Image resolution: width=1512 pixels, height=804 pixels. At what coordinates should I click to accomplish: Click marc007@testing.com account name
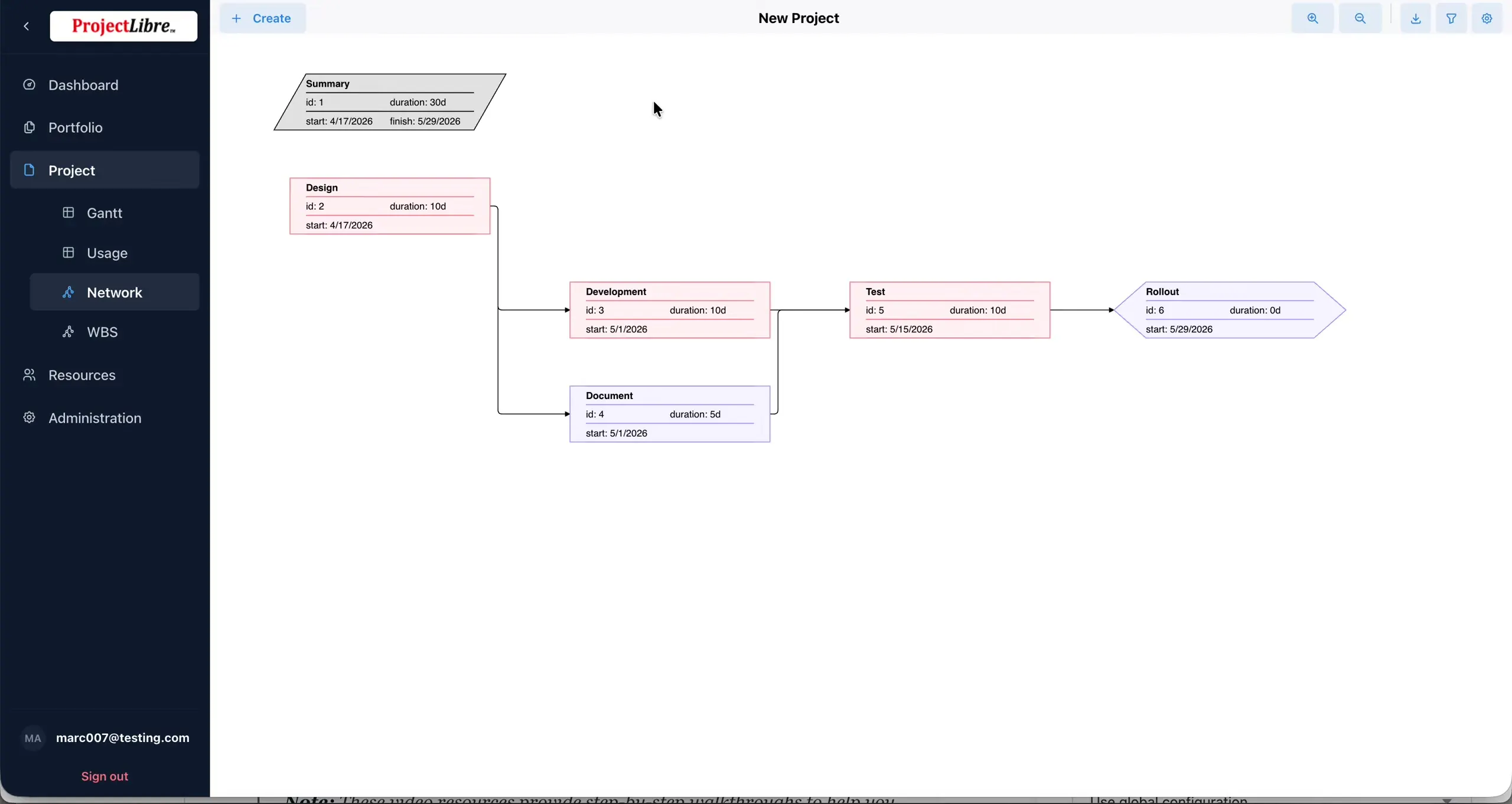point(123,738)
